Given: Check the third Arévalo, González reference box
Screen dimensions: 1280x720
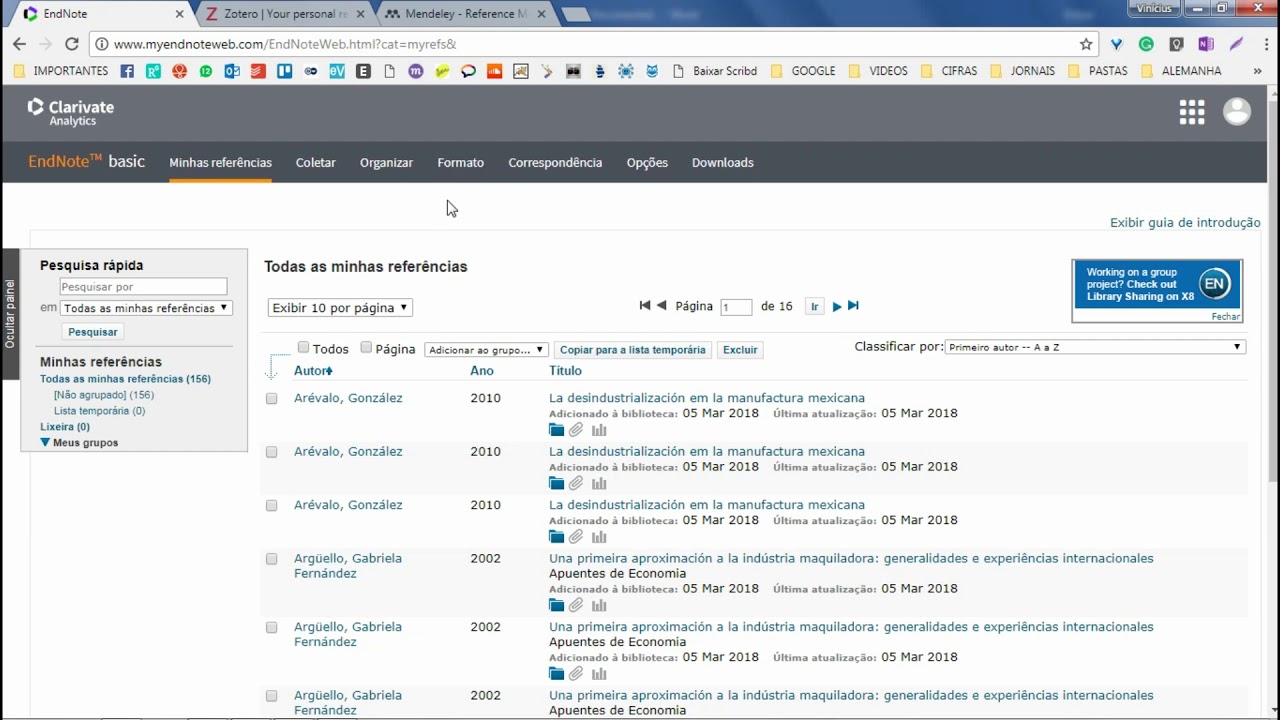Looking at the screenshot, I should 271,505.
